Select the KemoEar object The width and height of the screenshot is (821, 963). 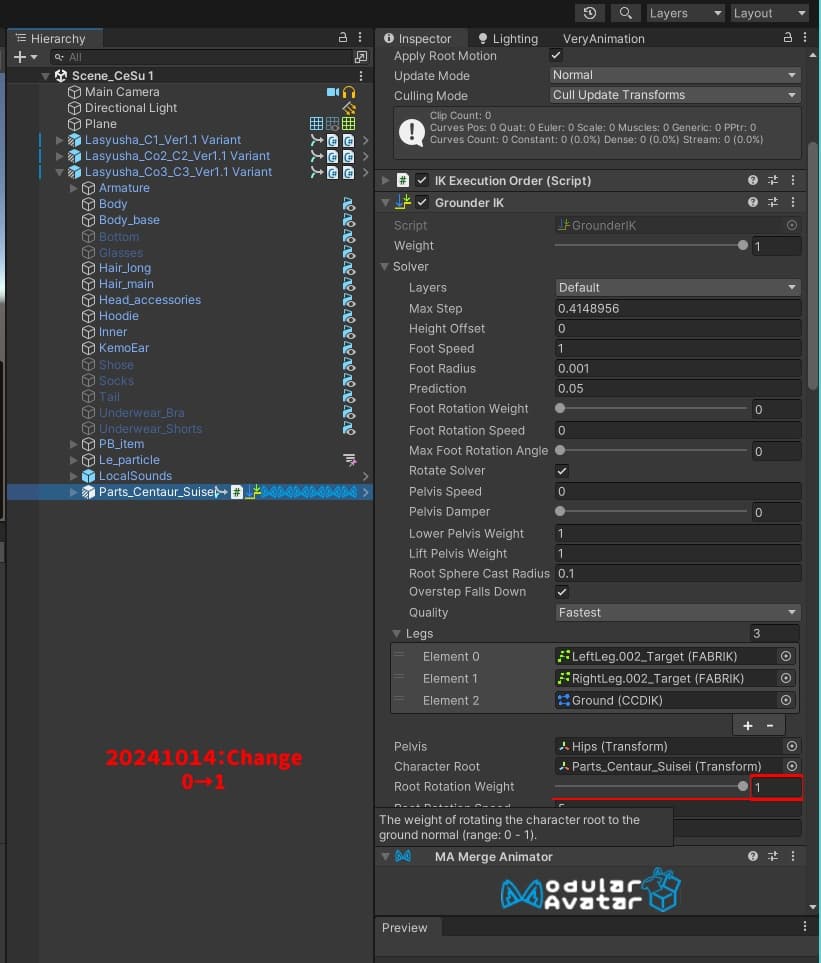coord(124,348)
